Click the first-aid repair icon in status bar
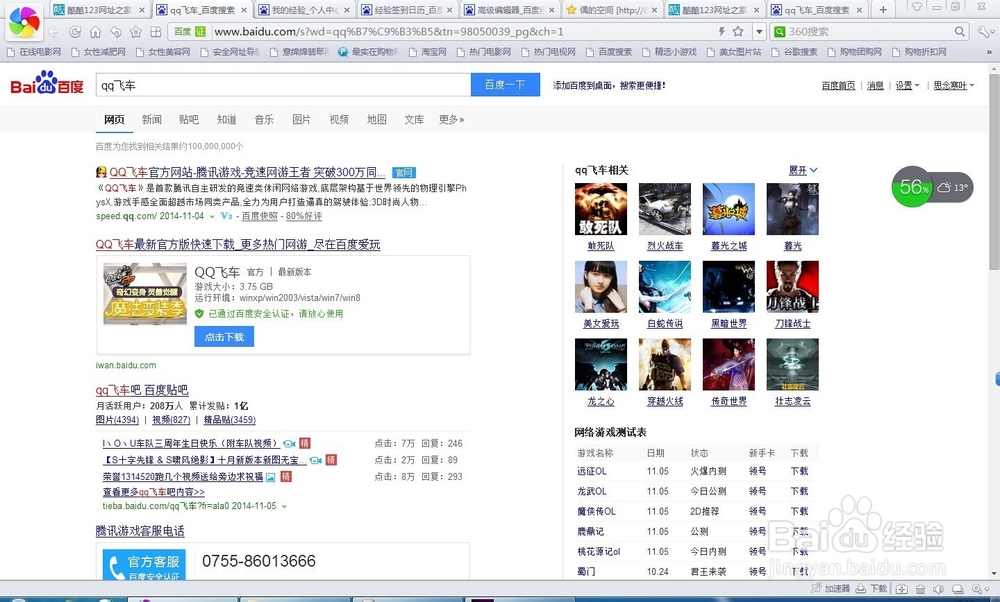 coord(902,589)
